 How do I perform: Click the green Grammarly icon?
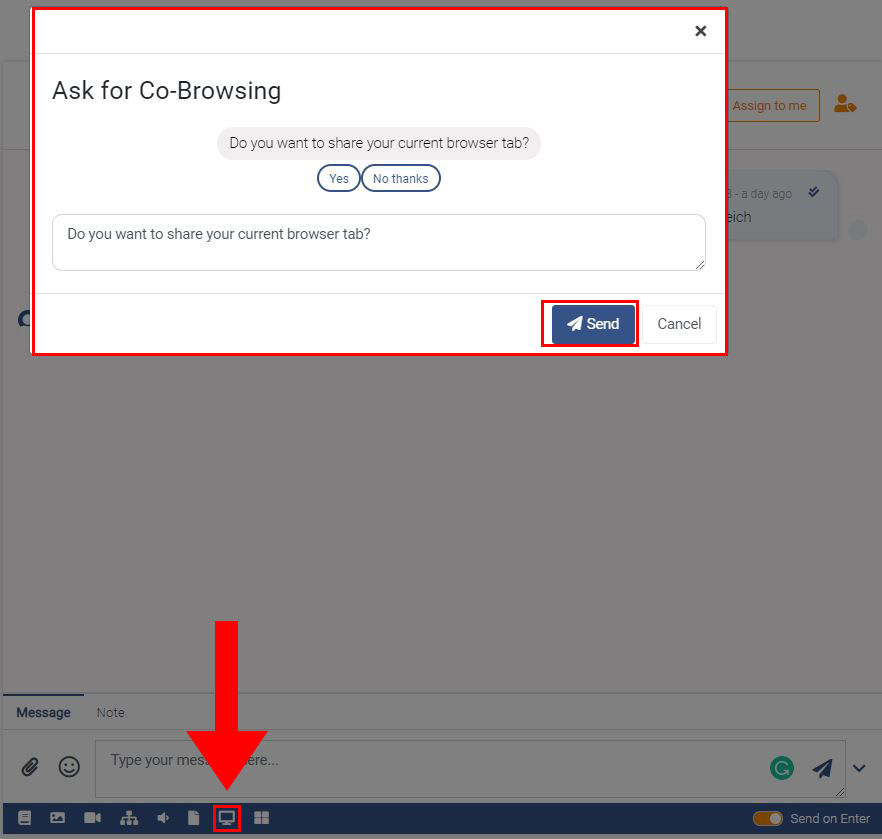click(782, 768)
